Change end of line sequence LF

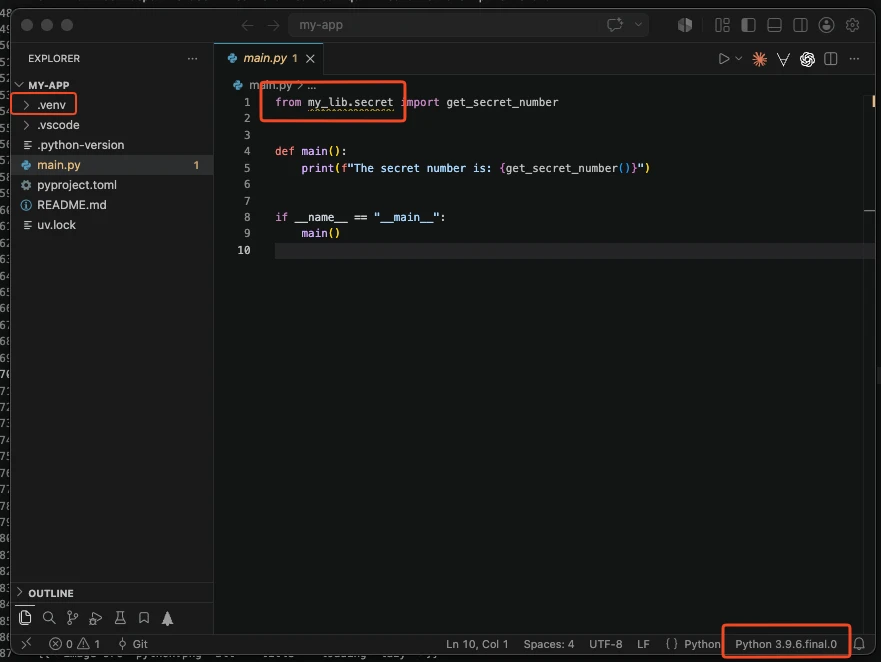coord(643,644)
